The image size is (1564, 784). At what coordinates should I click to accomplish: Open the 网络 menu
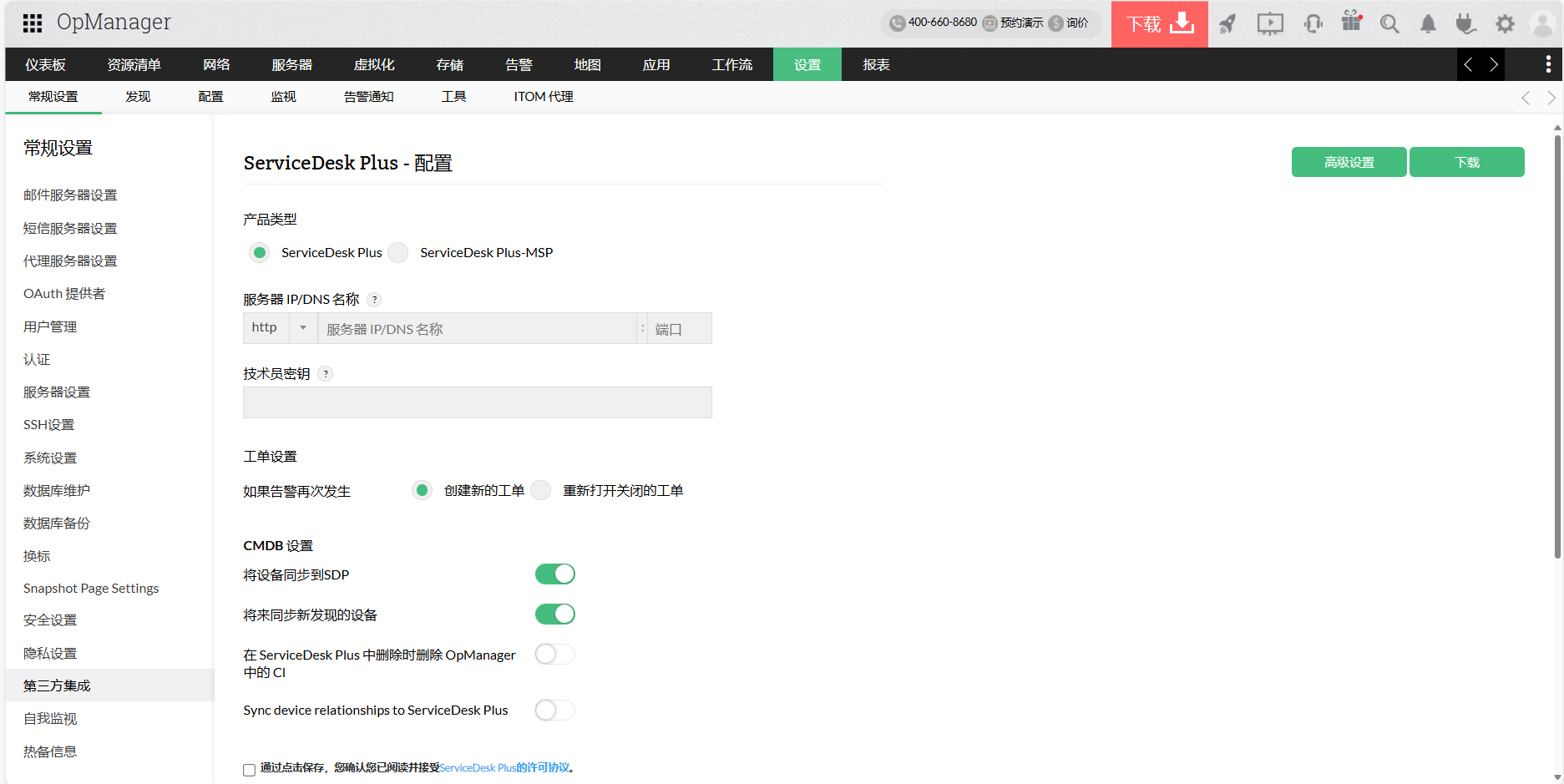(x=216, y=64)
